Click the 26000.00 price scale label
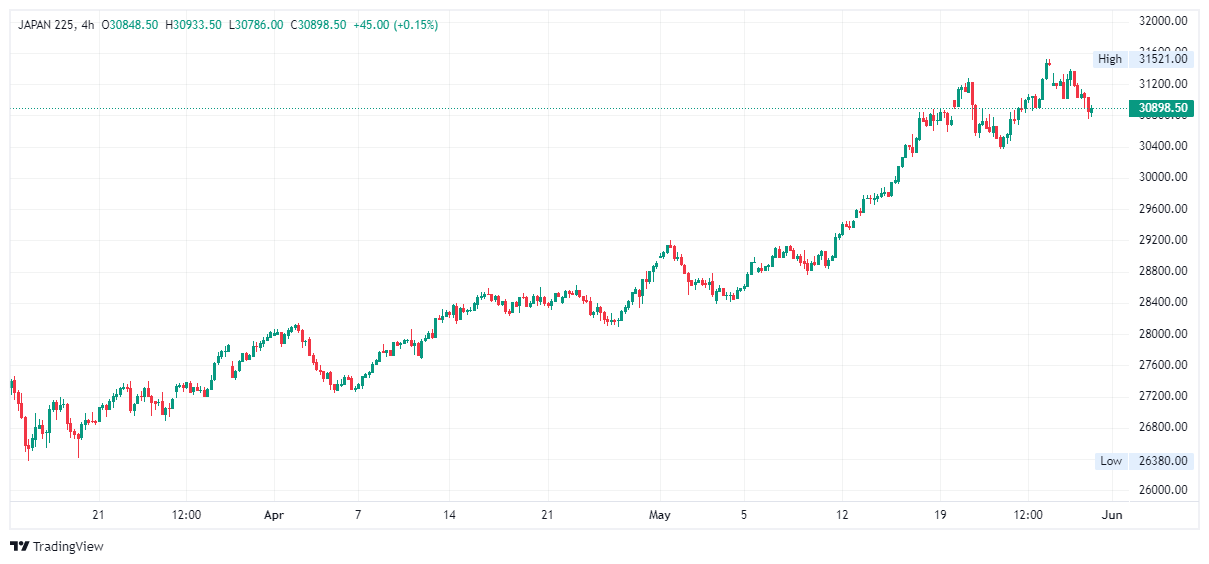This screenshot has height=564, width=1209. [1163, 490]
